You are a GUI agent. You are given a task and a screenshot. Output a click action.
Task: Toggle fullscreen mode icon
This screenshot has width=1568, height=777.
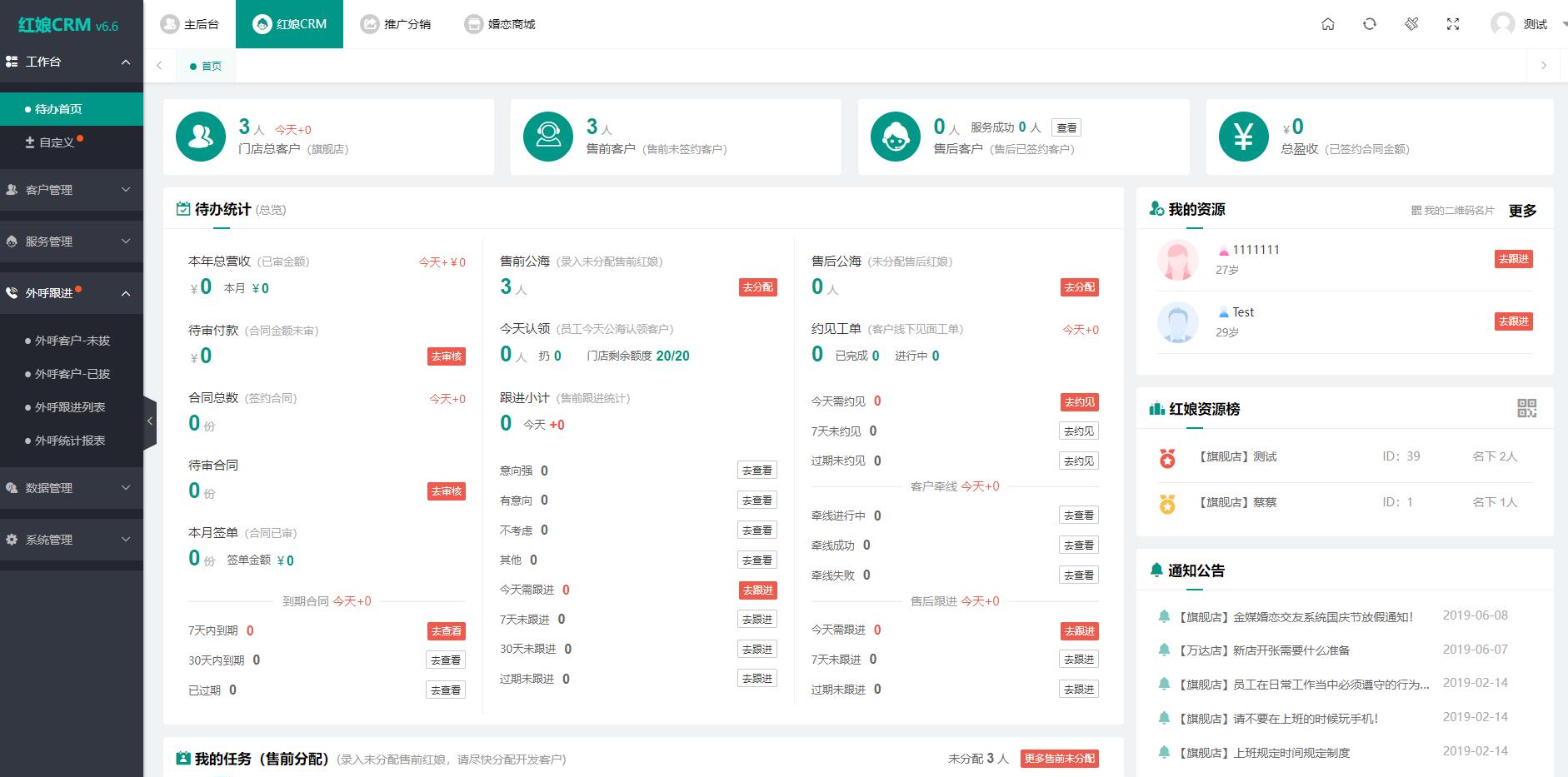tap(1453, 24)
